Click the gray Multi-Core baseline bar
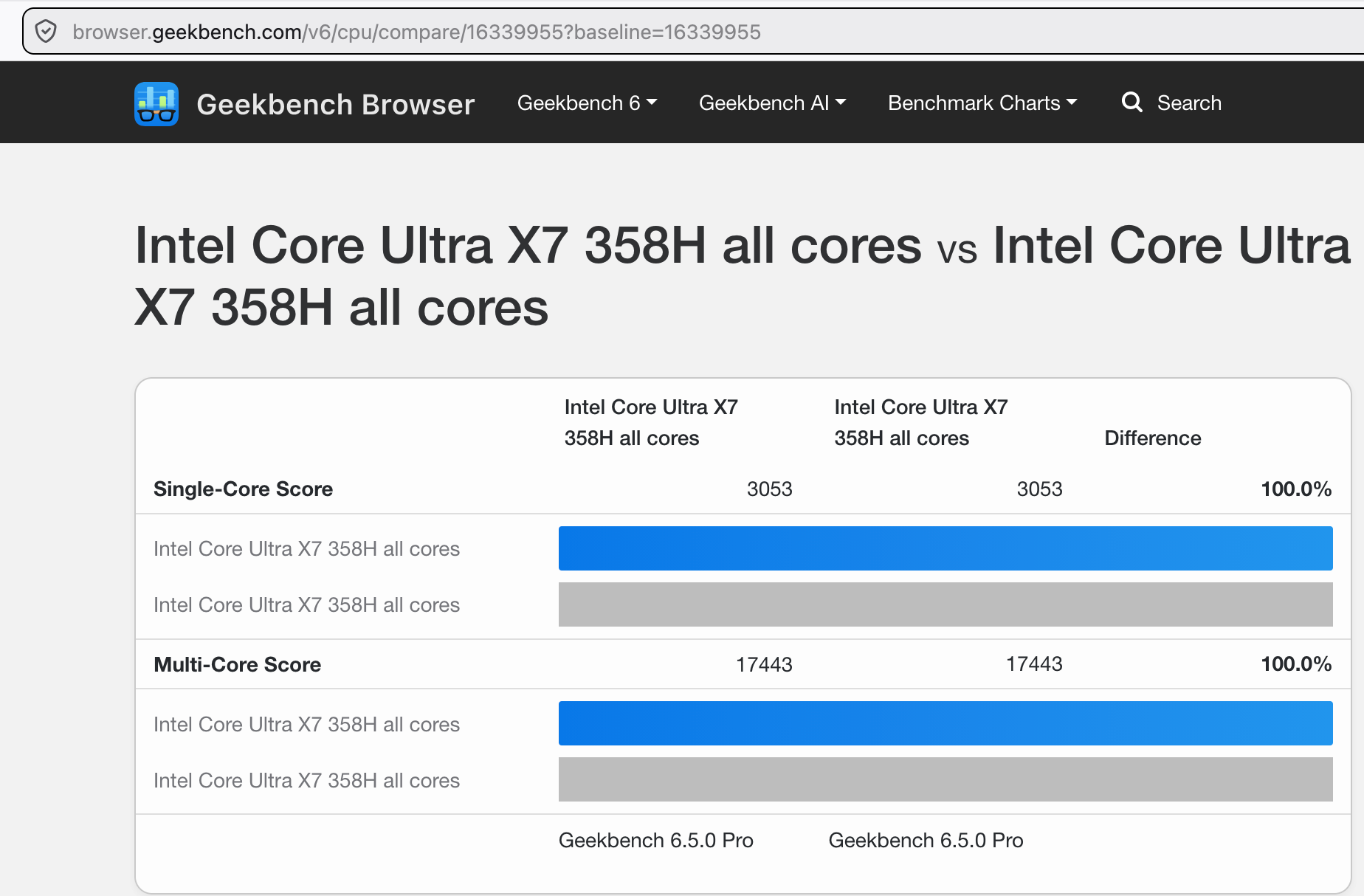Screen dimensions: 1364x896 (945, 779)
